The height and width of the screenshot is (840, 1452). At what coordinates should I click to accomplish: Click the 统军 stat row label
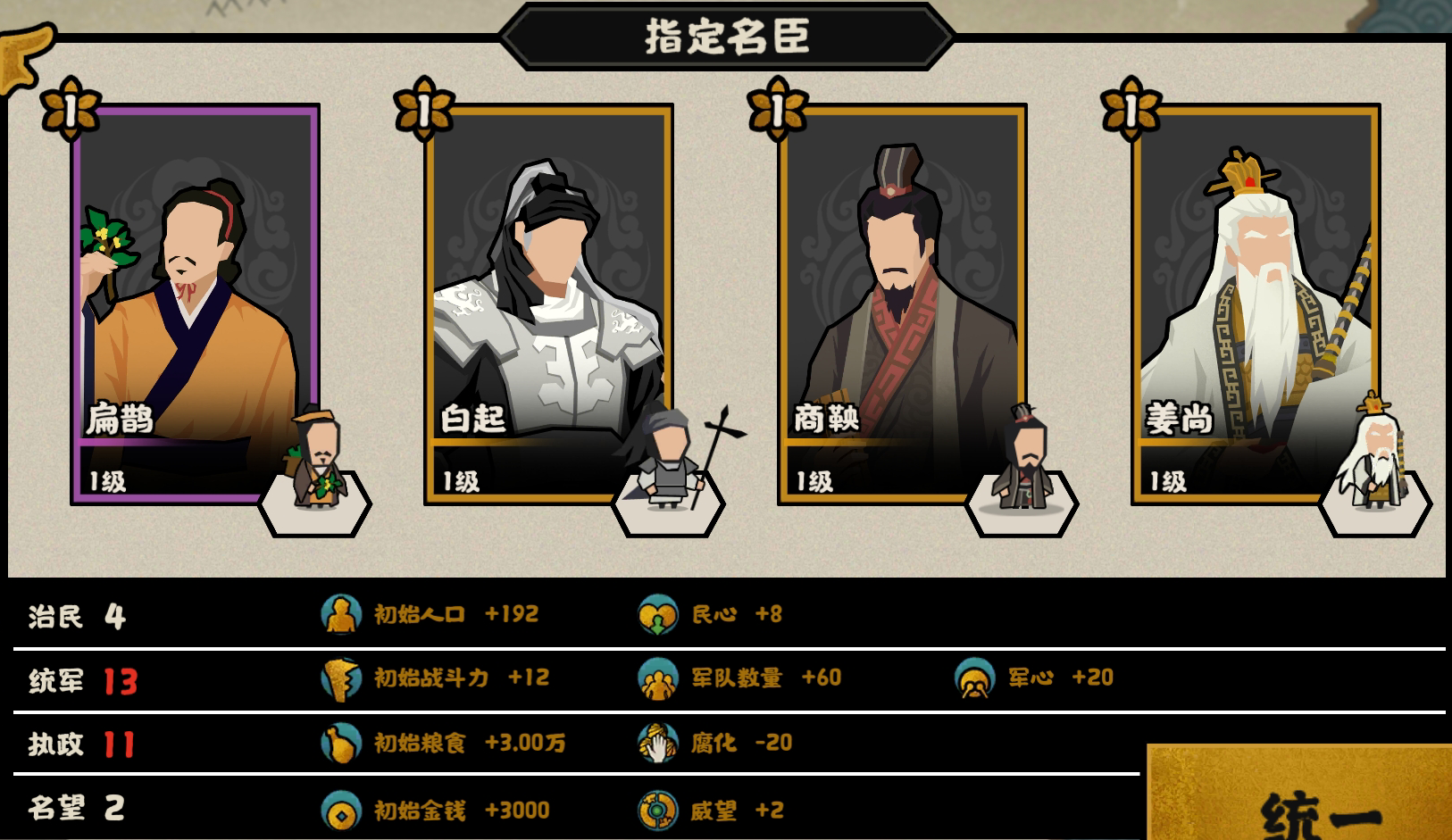pyautogui.click(x=55, y=681)
